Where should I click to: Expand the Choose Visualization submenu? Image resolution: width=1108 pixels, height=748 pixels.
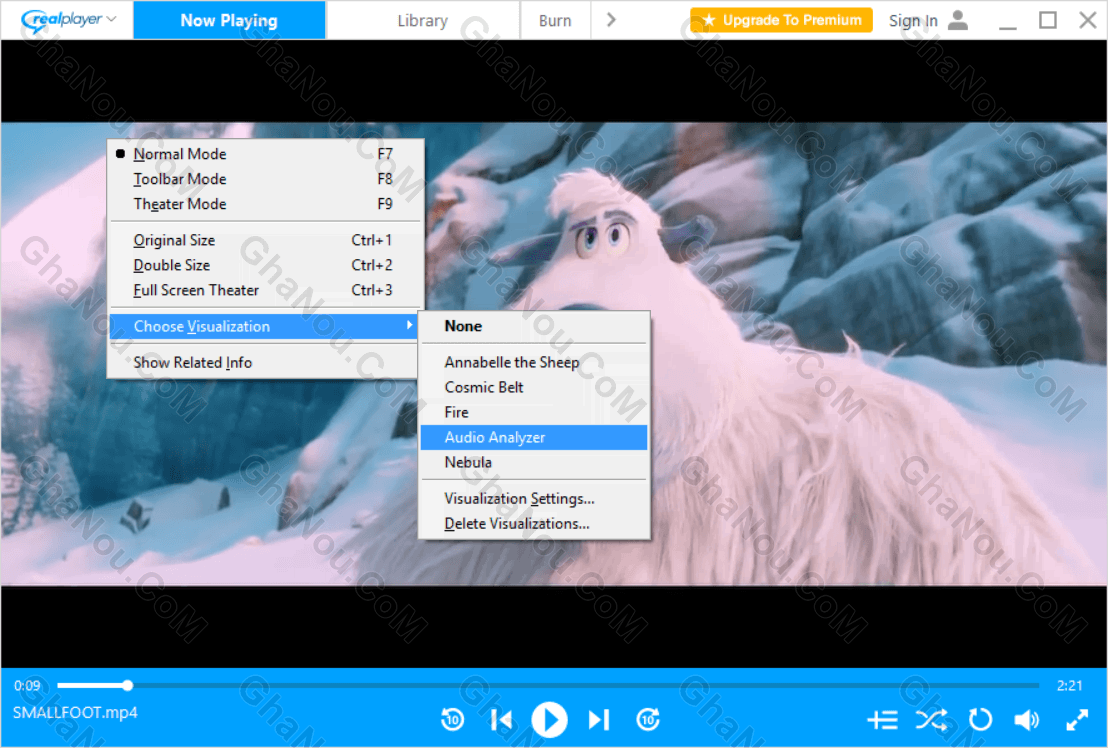266,326
